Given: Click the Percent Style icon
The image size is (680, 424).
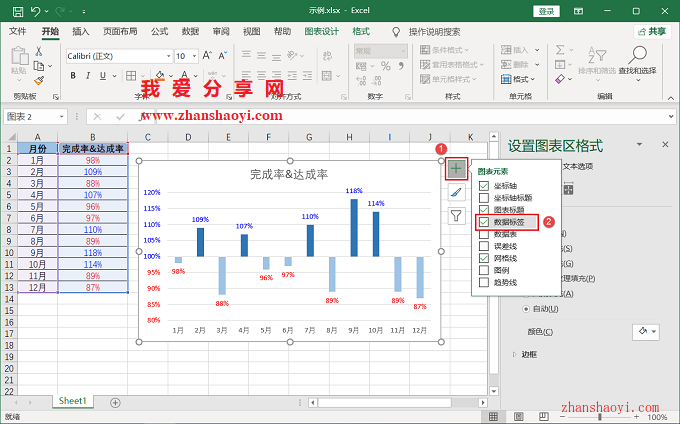Looking at the screenshot, I should tap(386, 66).
